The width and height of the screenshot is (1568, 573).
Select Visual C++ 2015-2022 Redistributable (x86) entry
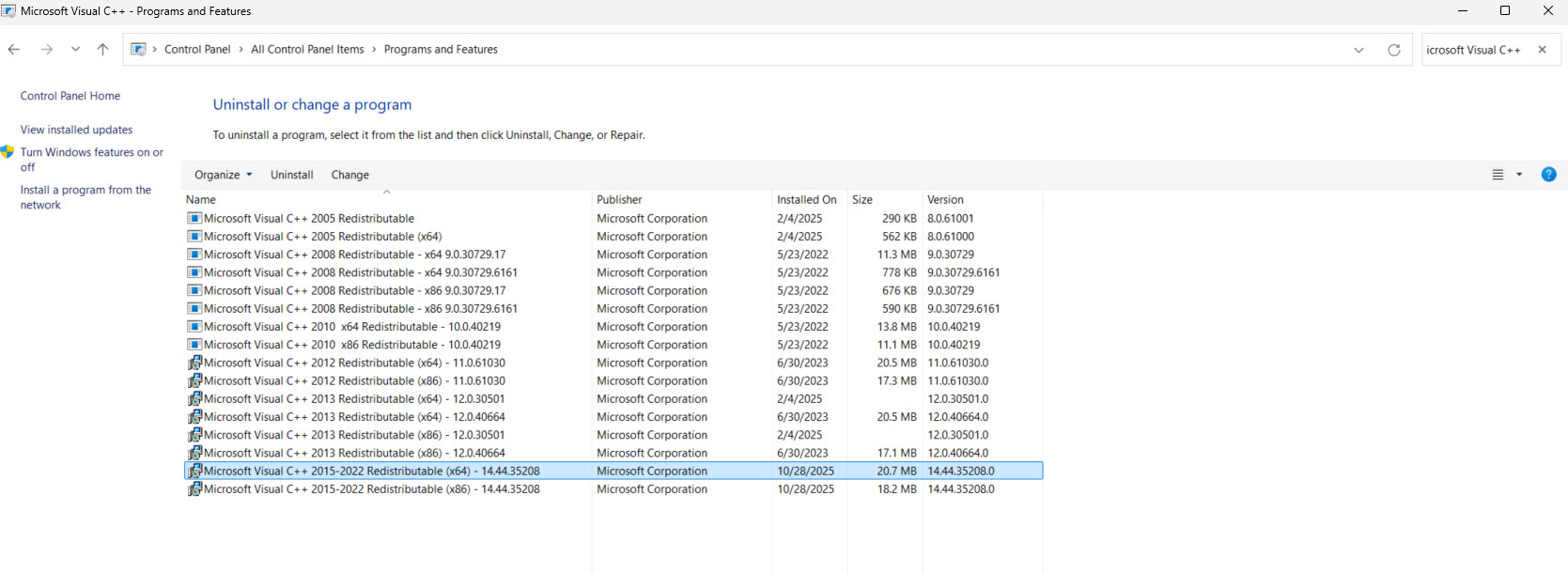371,489
